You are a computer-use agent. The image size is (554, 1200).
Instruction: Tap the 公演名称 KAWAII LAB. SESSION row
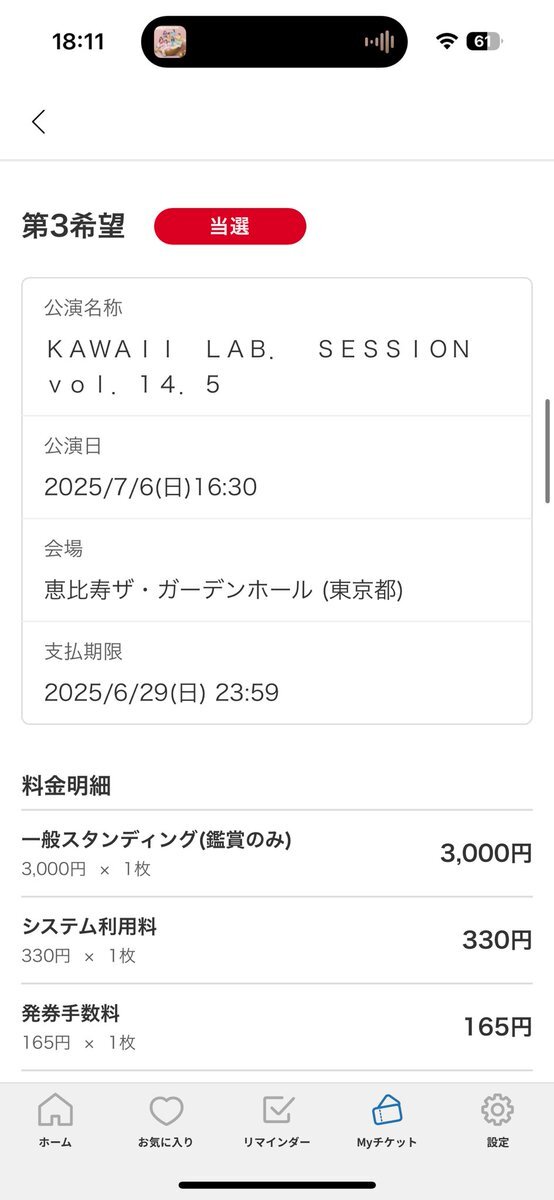point(277,347)
